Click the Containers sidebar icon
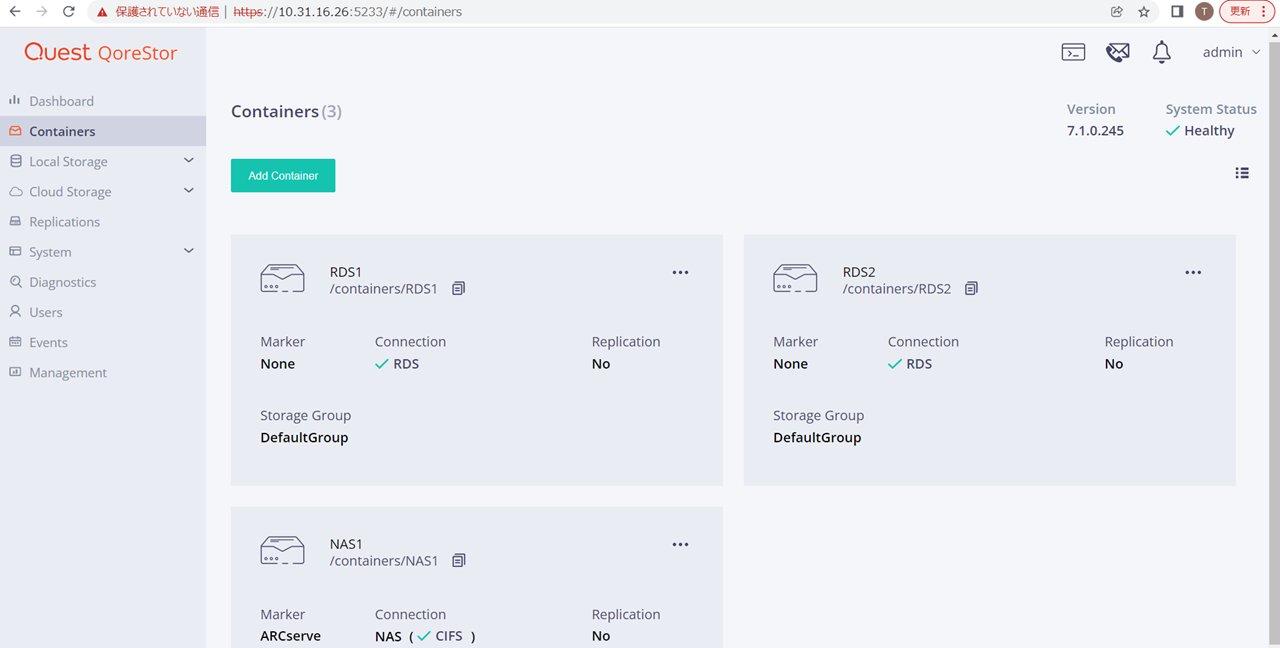Viewport: 1280px width, 648px height. point(15,131)
